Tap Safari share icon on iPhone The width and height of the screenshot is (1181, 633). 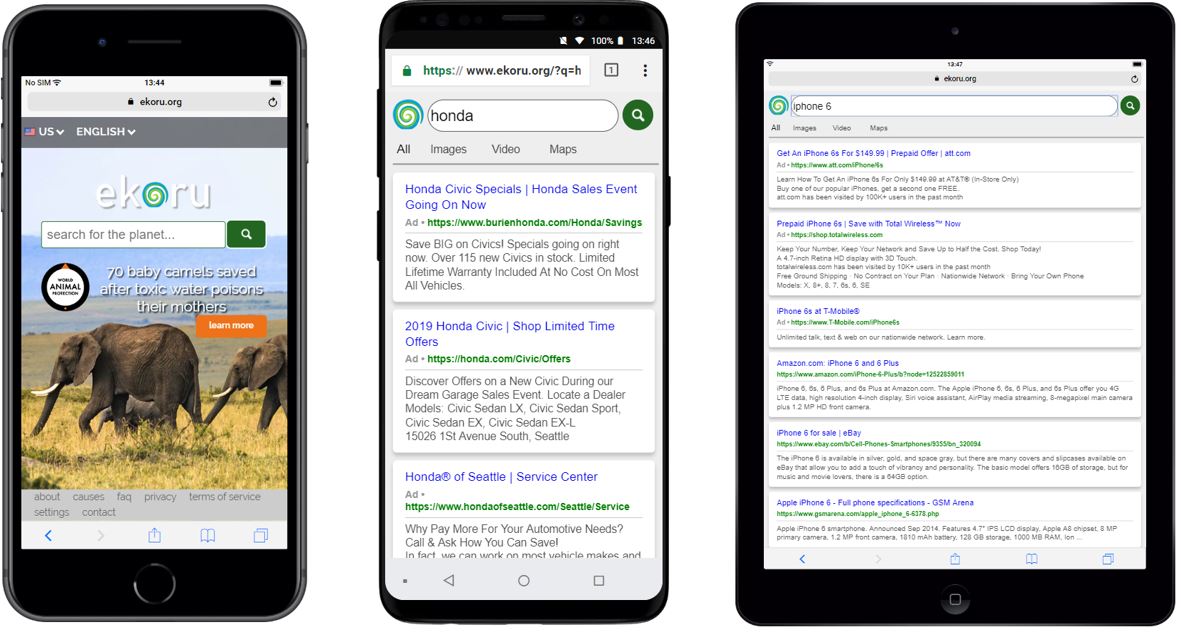[154, 536]
